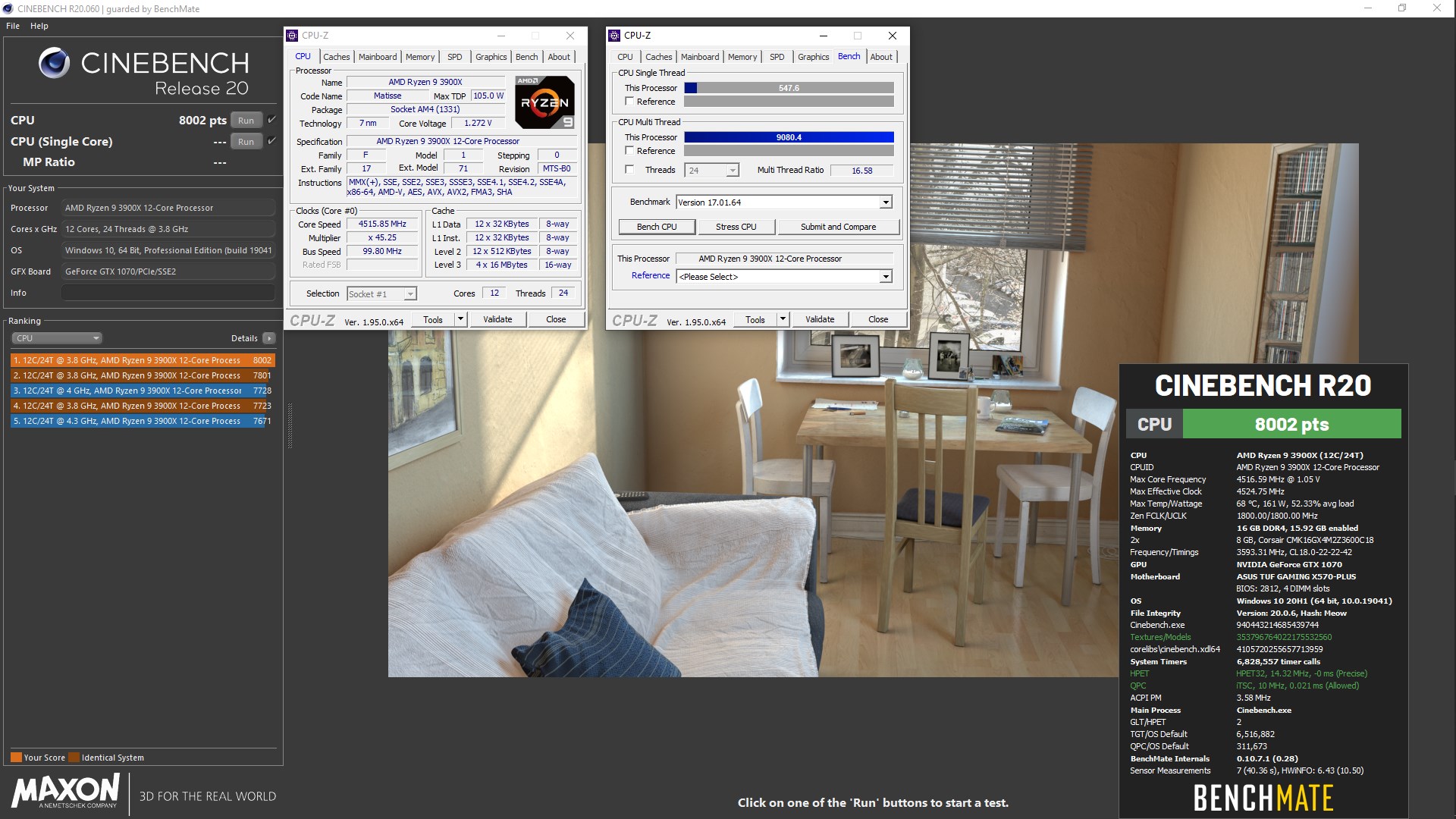
Task: Open the Ranking CPU dropdown
Action: 57,338
